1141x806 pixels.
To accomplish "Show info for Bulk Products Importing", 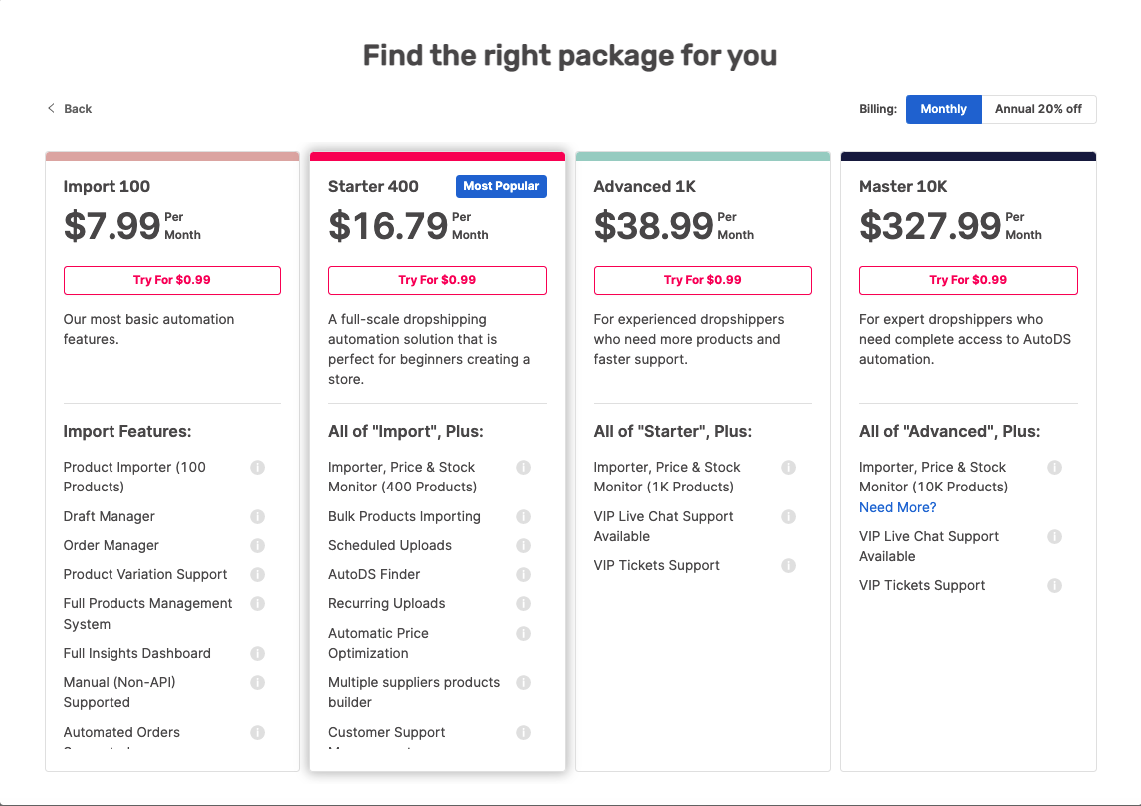I will pos(524,516).
